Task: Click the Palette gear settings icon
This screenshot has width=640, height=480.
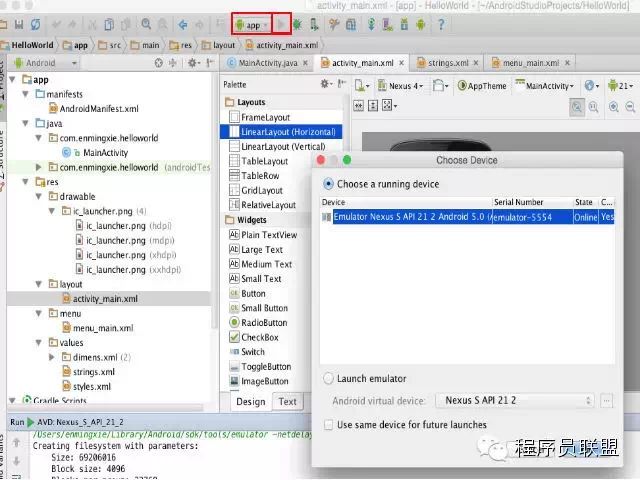Action: [326, 84]
